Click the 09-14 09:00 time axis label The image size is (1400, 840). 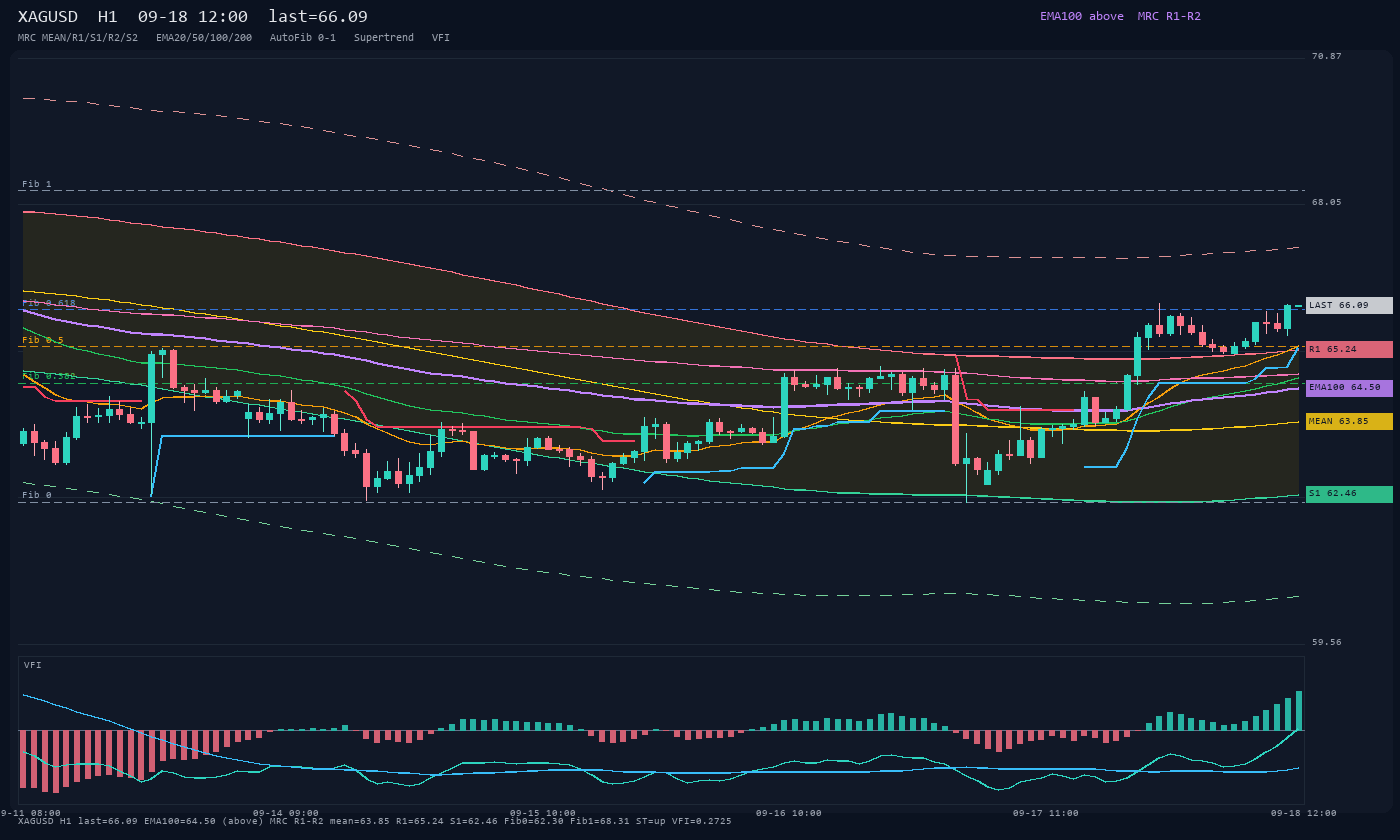(x=286, y=813)
